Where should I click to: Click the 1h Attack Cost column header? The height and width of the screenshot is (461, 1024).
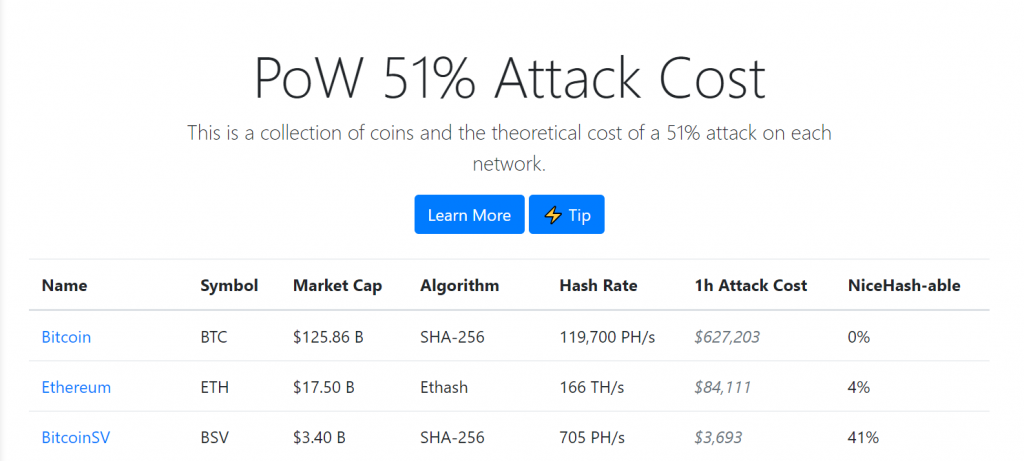(x=750, y=285)
